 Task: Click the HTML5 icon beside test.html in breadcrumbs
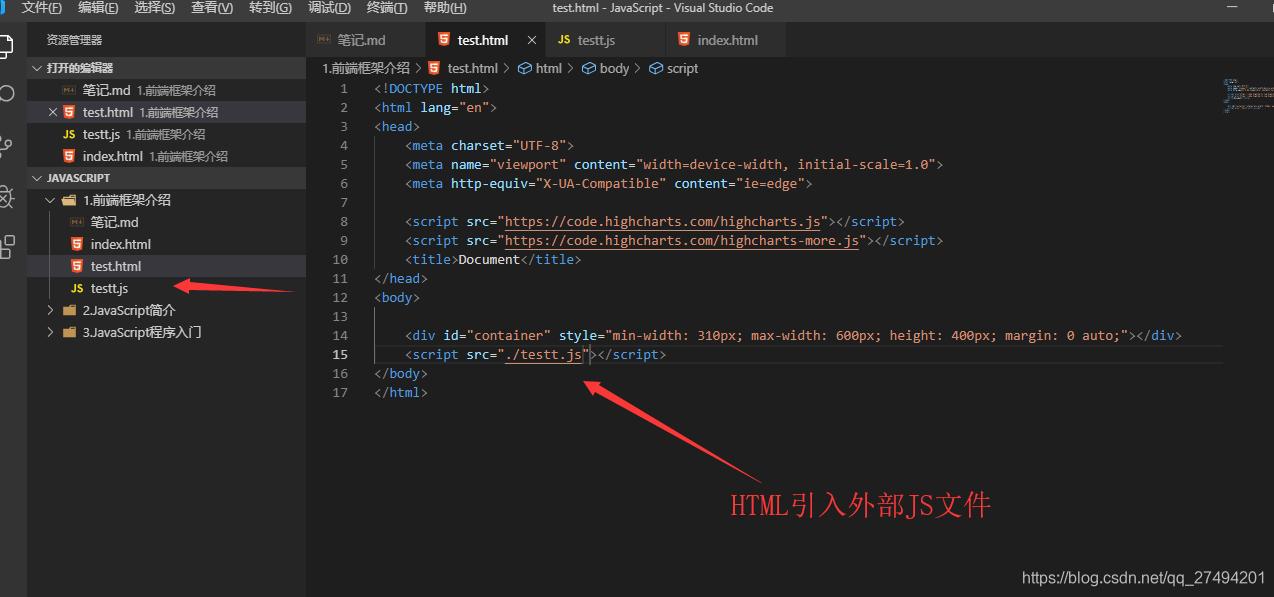click(x=434, y=68)
